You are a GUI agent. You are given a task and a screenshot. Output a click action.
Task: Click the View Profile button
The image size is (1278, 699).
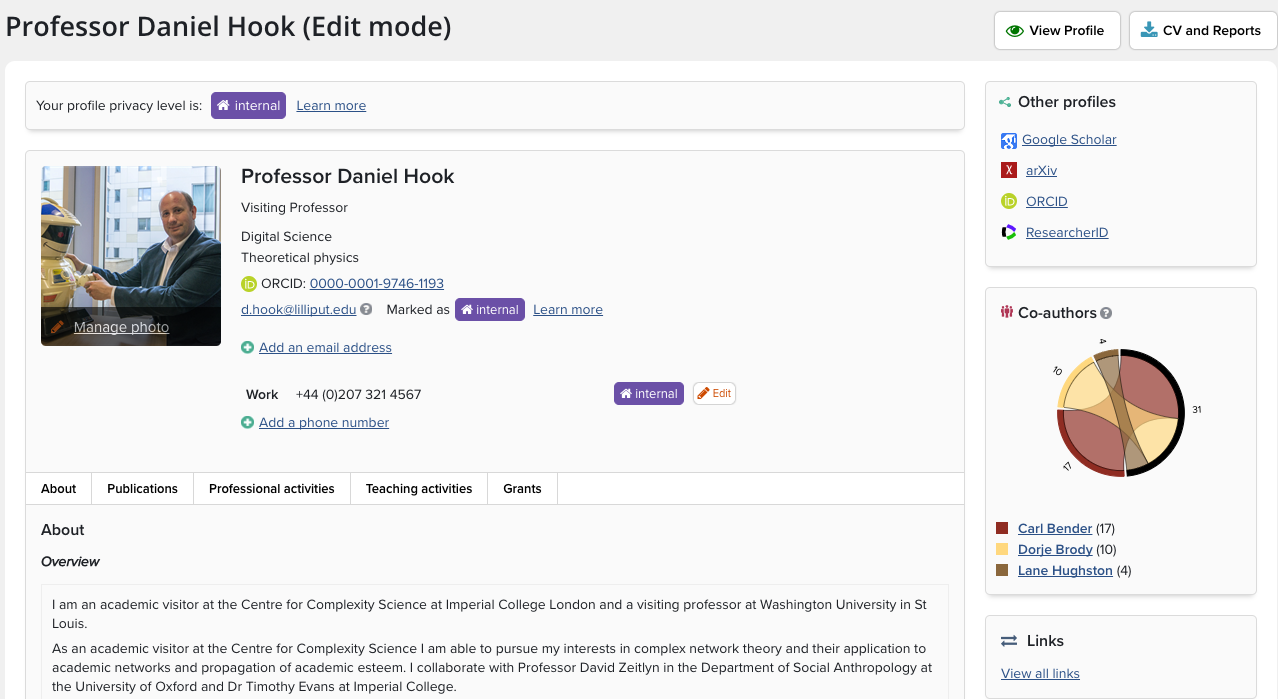[1055, 31]
